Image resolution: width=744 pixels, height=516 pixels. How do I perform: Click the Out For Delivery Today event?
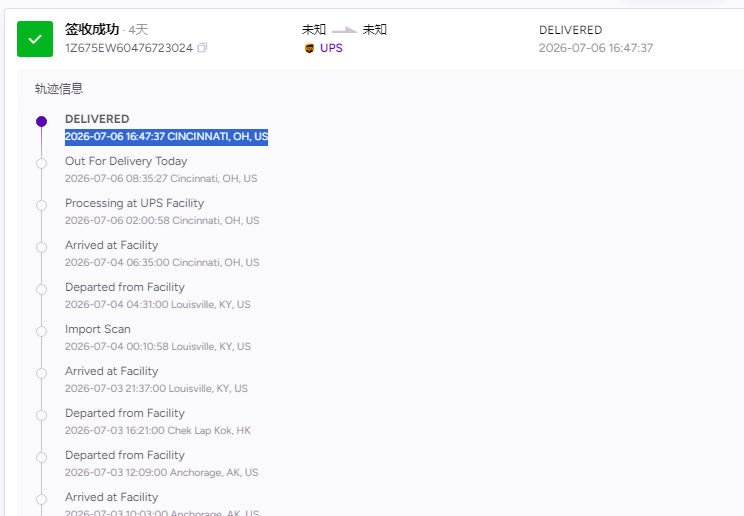click(126, 161)
